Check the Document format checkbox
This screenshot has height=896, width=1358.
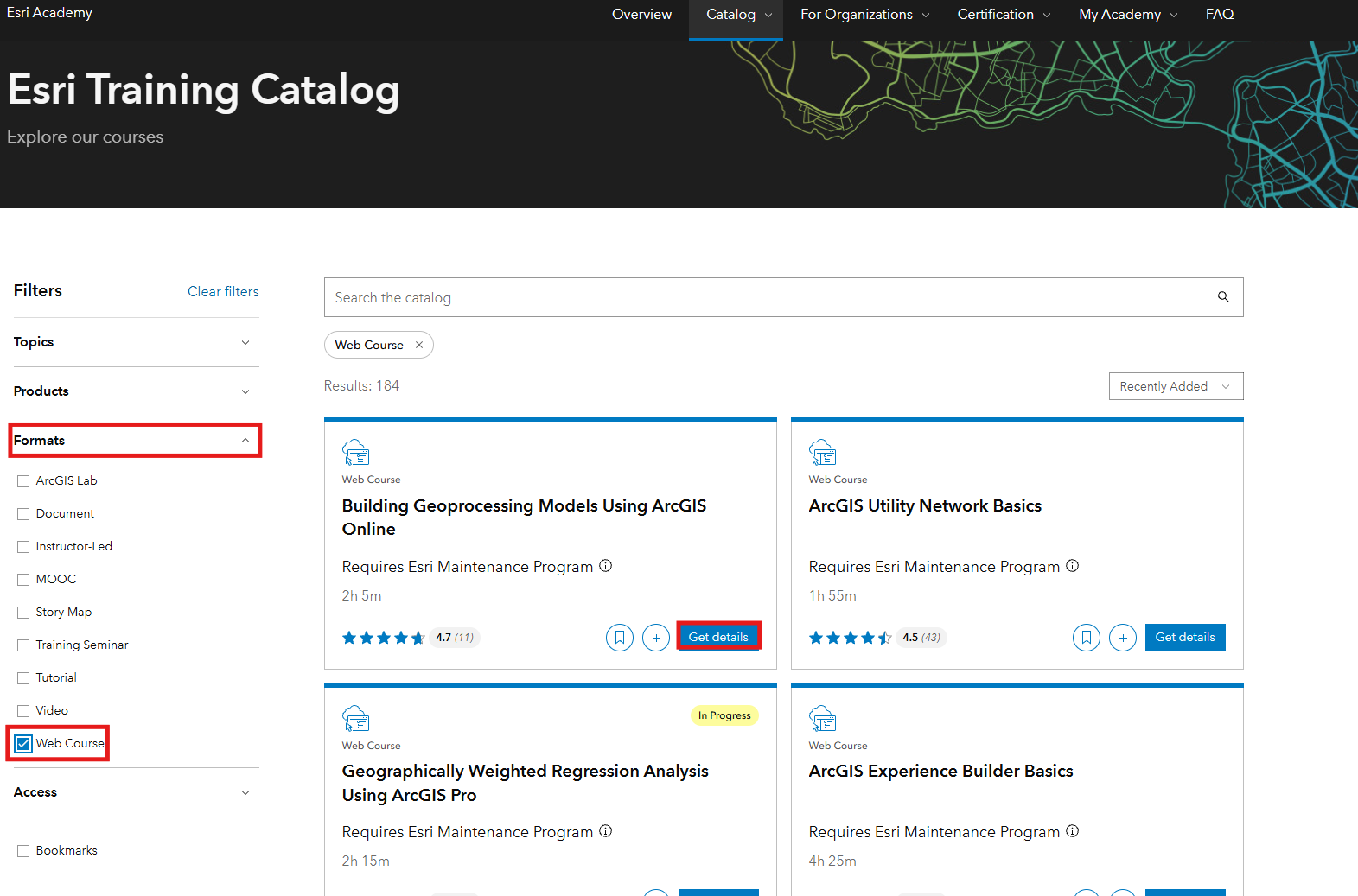coord(23,514)
